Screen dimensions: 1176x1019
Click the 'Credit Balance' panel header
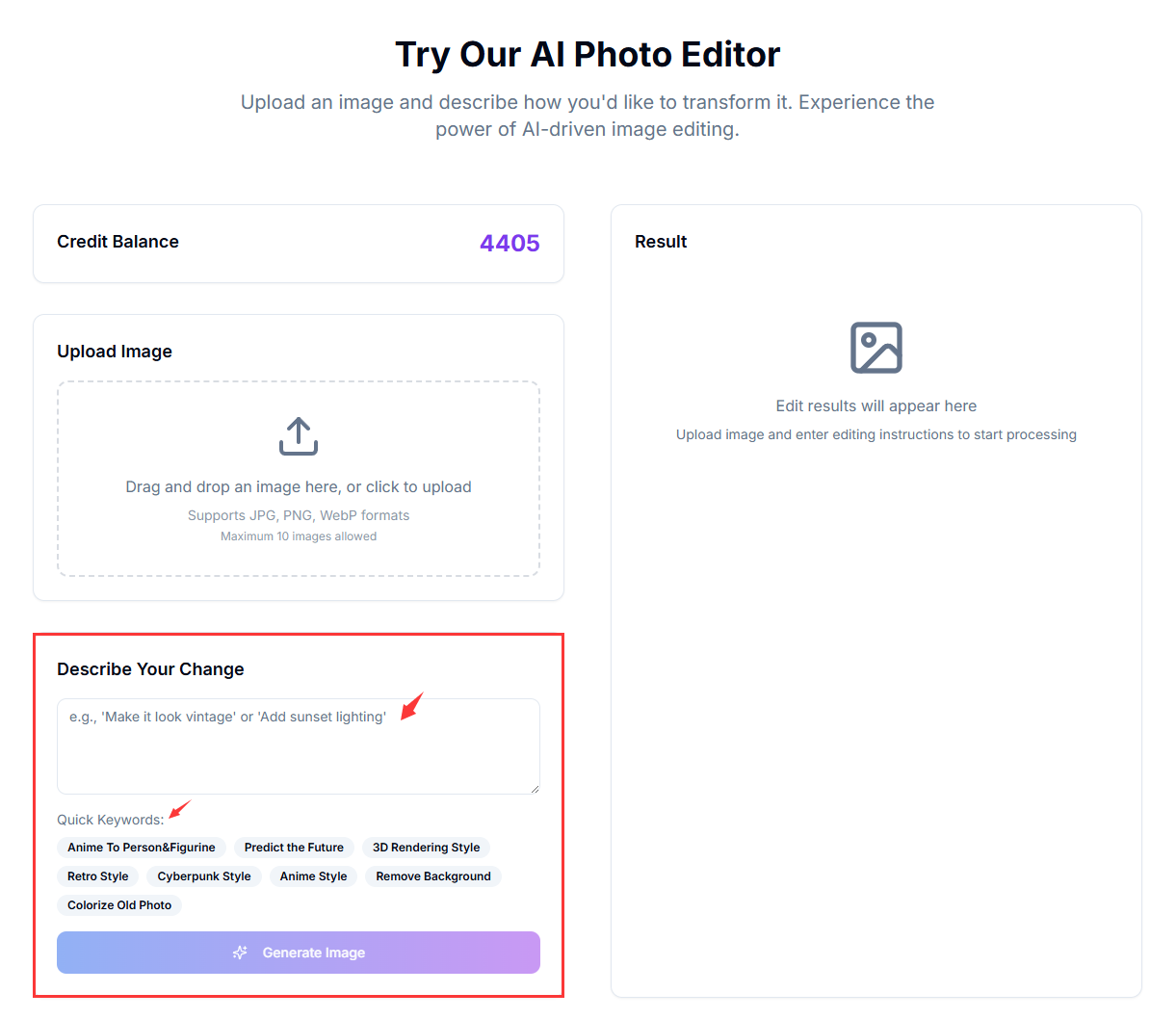(x=118, y=242)
